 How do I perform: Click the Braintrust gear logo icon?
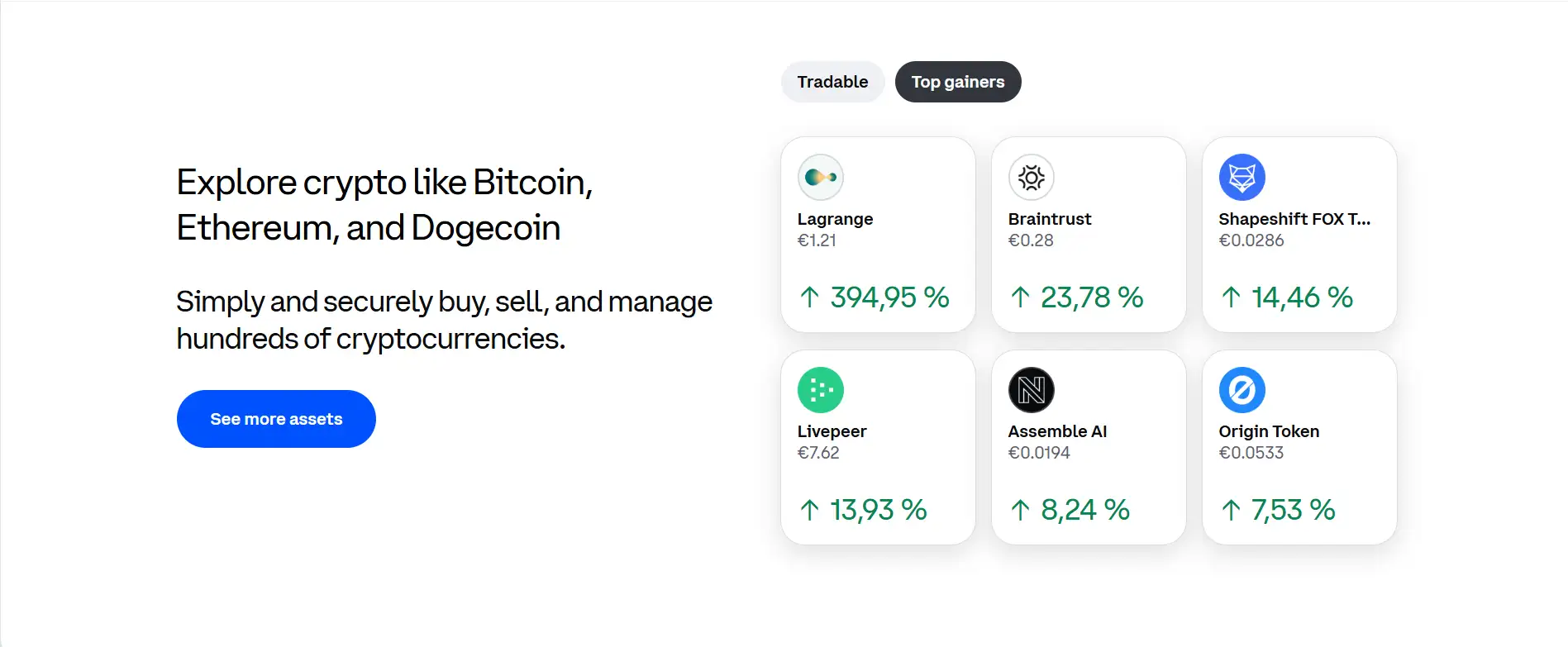tap(1031, 177)
